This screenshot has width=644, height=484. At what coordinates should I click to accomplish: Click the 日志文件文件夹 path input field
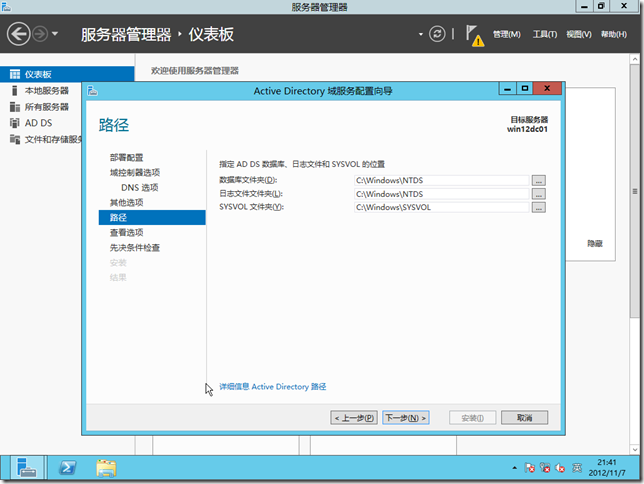pyautogui.click(x=442, y=194)
